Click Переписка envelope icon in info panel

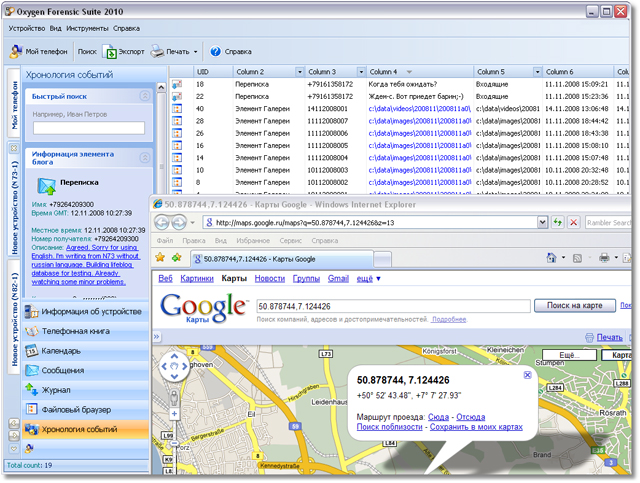pos(47,186)
